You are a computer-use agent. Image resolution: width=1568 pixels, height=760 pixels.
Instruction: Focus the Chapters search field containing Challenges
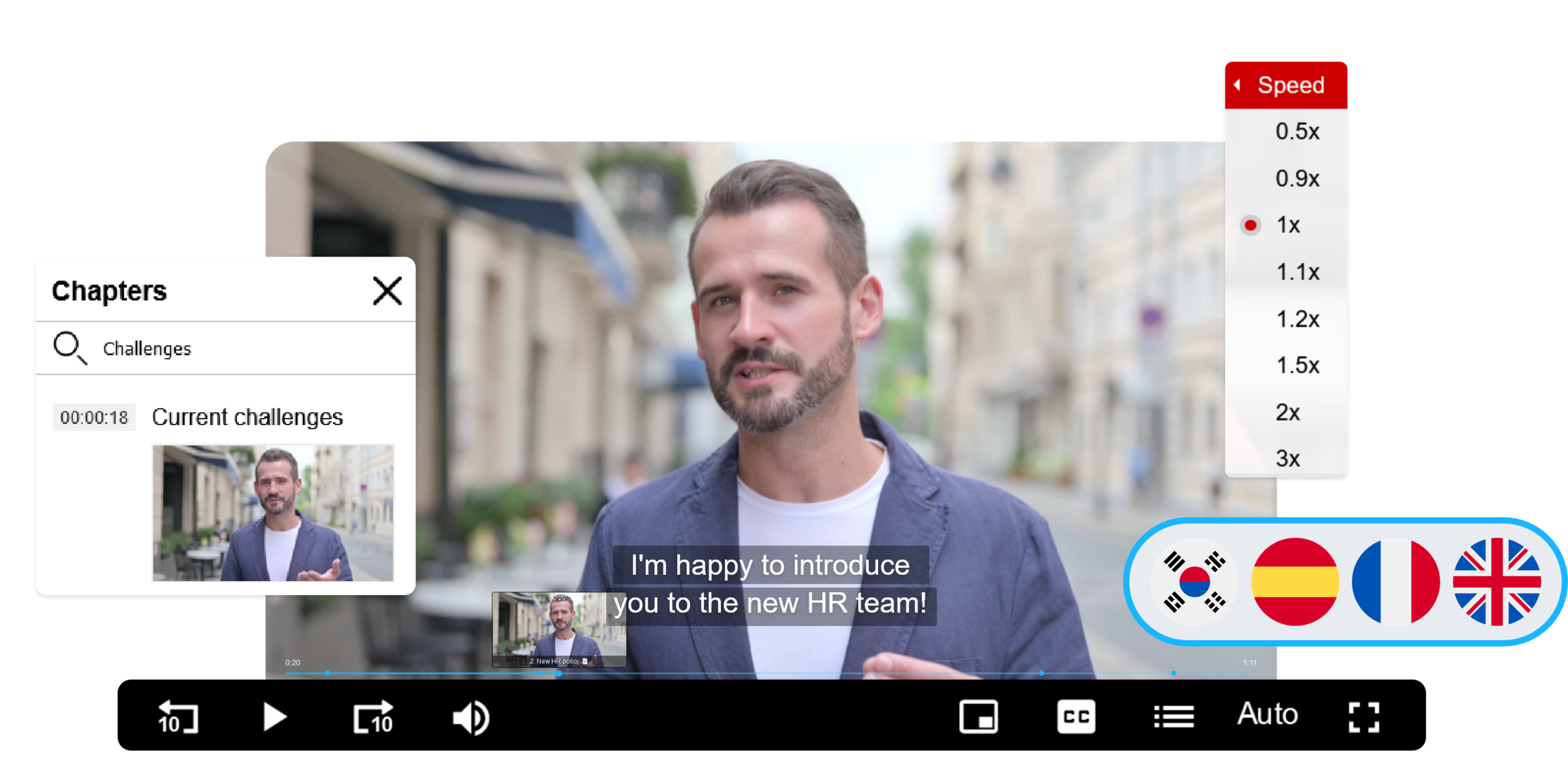(x=225, y=348)
